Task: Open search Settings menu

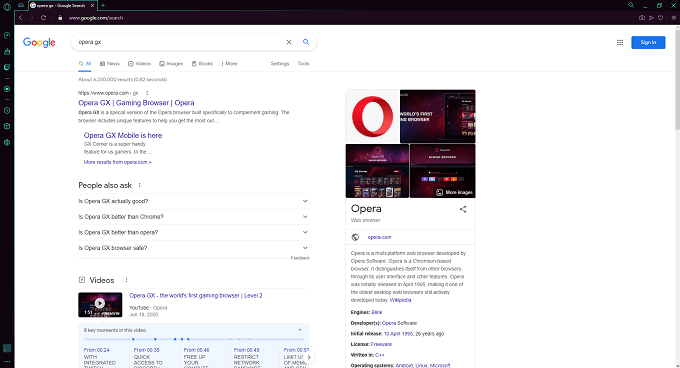Action: [280, 64]
